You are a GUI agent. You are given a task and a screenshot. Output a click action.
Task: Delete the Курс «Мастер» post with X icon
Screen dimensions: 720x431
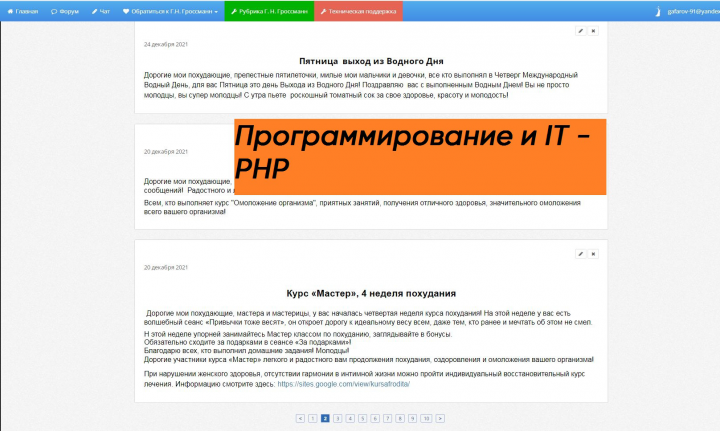click(593, 254)
